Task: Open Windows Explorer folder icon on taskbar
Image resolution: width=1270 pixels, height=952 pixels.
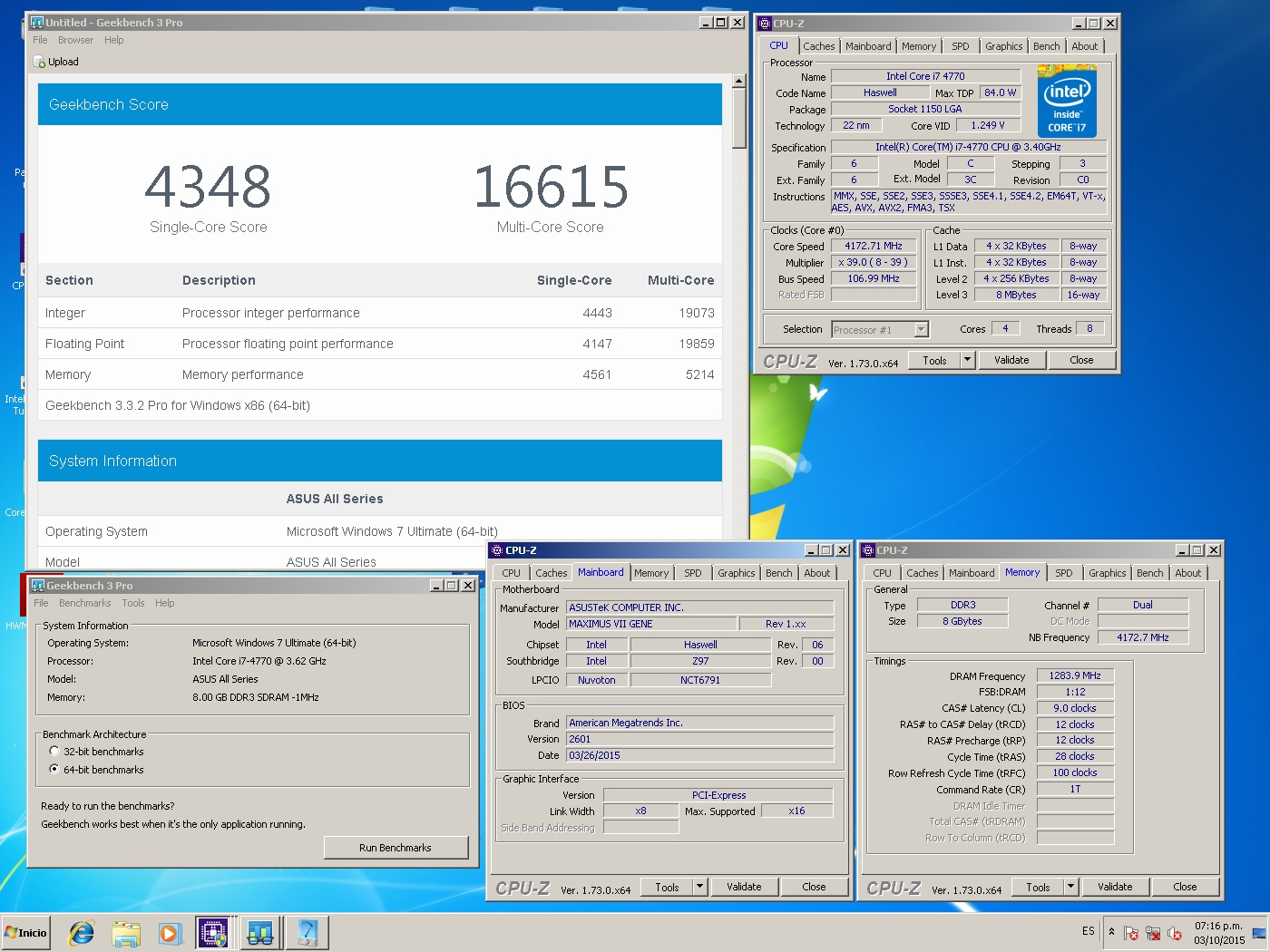Action: (126, 932)
